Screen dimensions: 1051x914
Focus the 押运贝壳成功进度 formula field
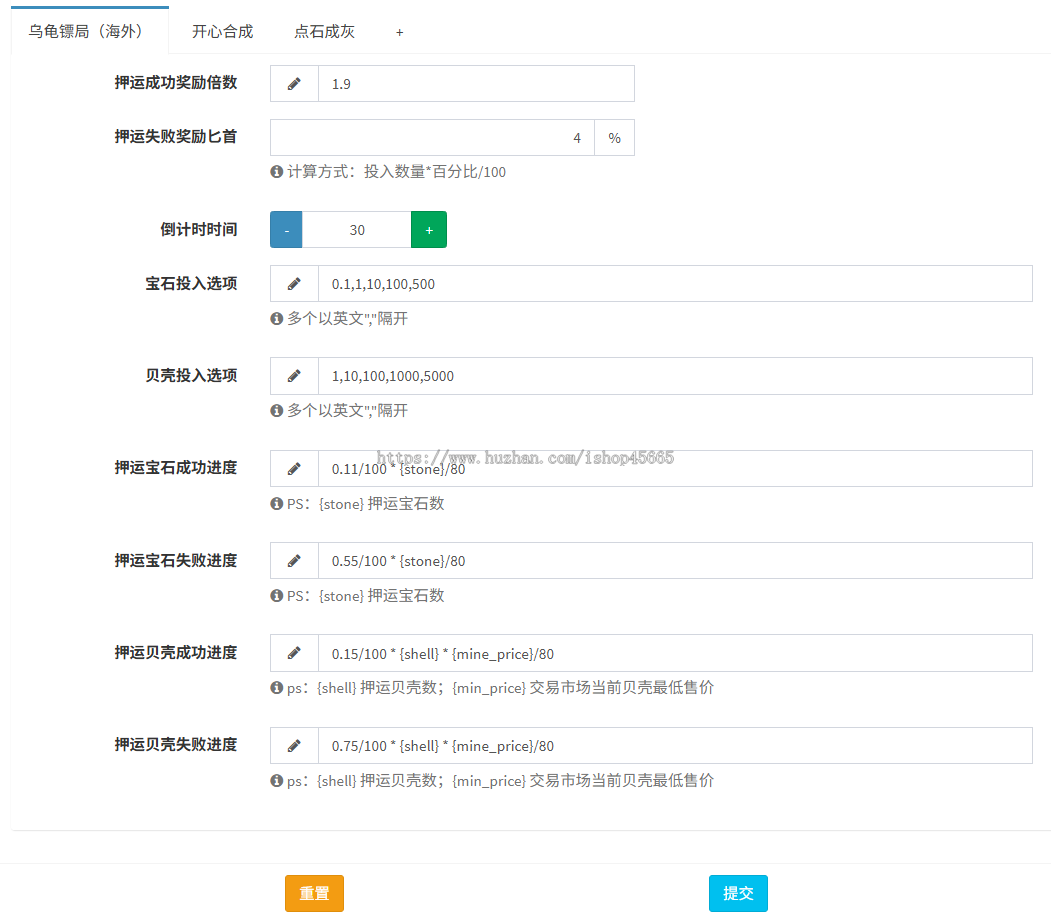point(675,653)
